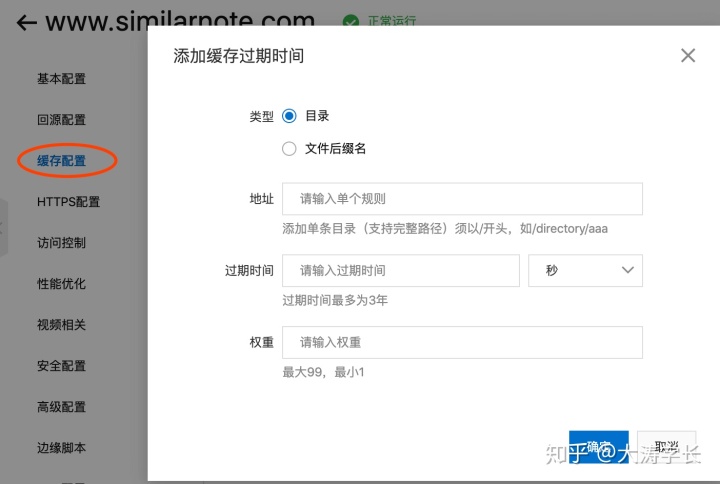
Task: Open 回源配置 in the sidebar
Action: point(62,120)
